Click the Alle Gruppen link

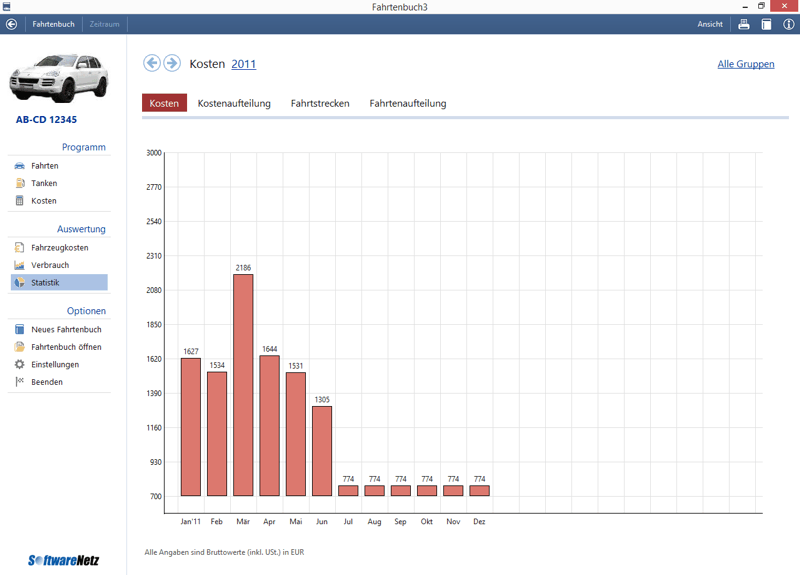coord(745,64)
